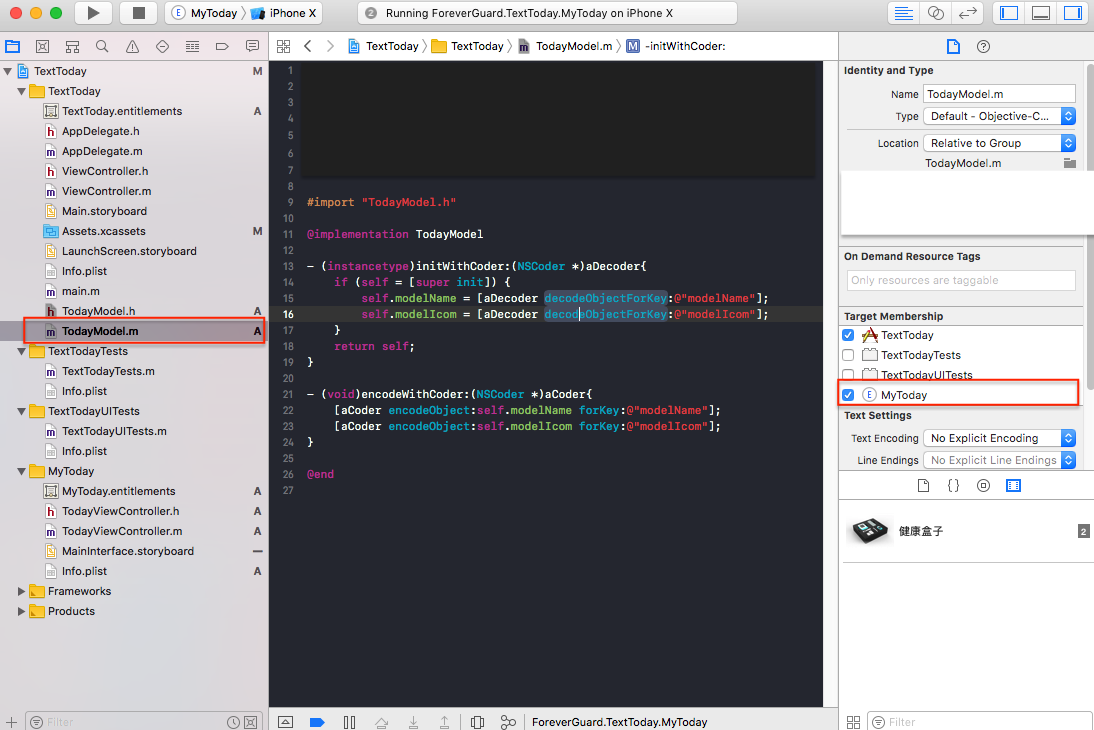Screen dimensions: 1094x730
Task: Open Location Relative to Group dropdown
Action: (x=999, y=143)
